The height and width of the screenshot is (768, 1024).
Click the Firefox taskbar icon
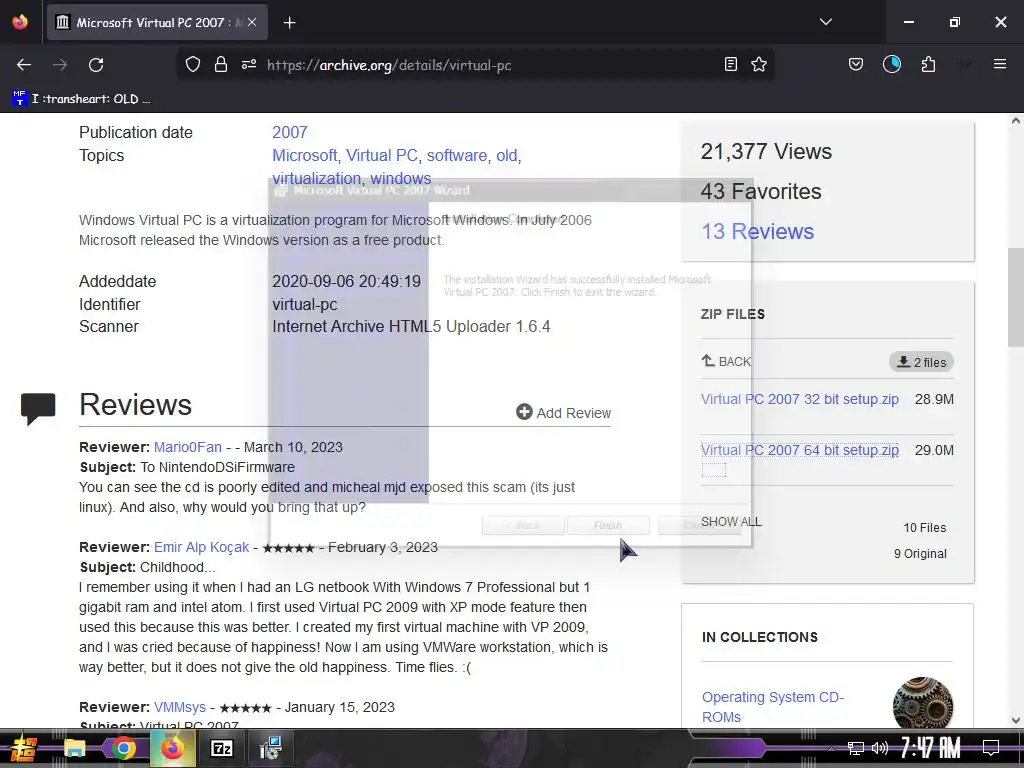tap(173, 748)
